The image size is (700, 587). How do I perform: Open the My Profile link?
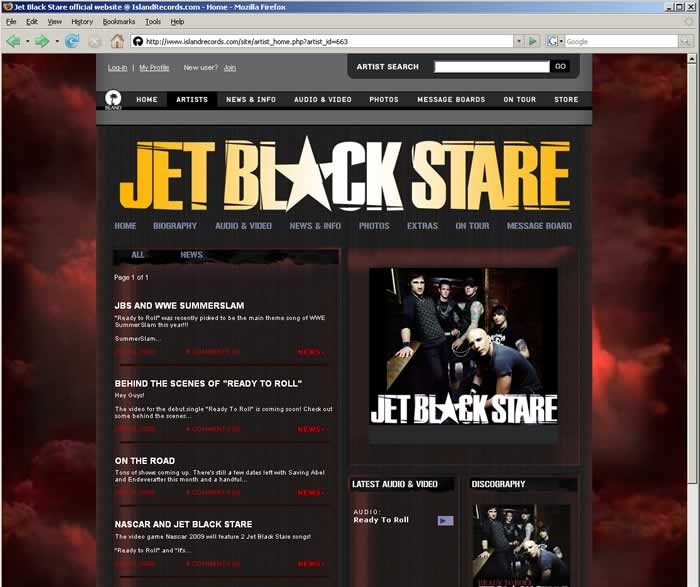(x=154, y=68)
